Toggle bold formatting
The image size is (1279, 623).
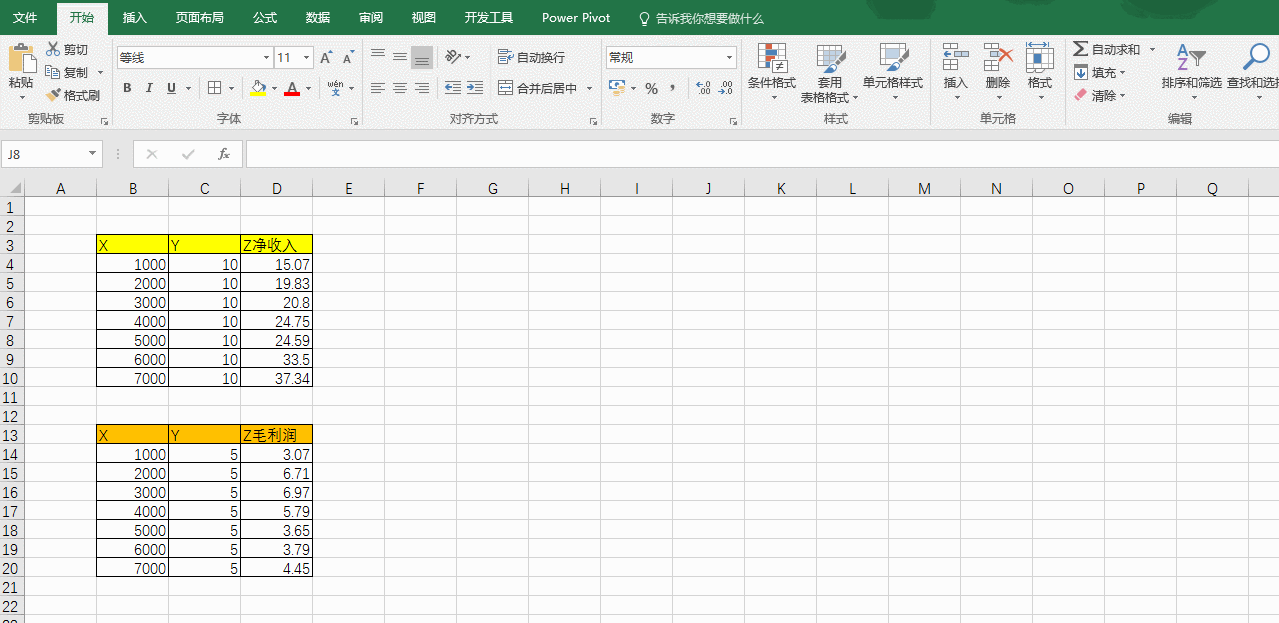coord(127,88)
